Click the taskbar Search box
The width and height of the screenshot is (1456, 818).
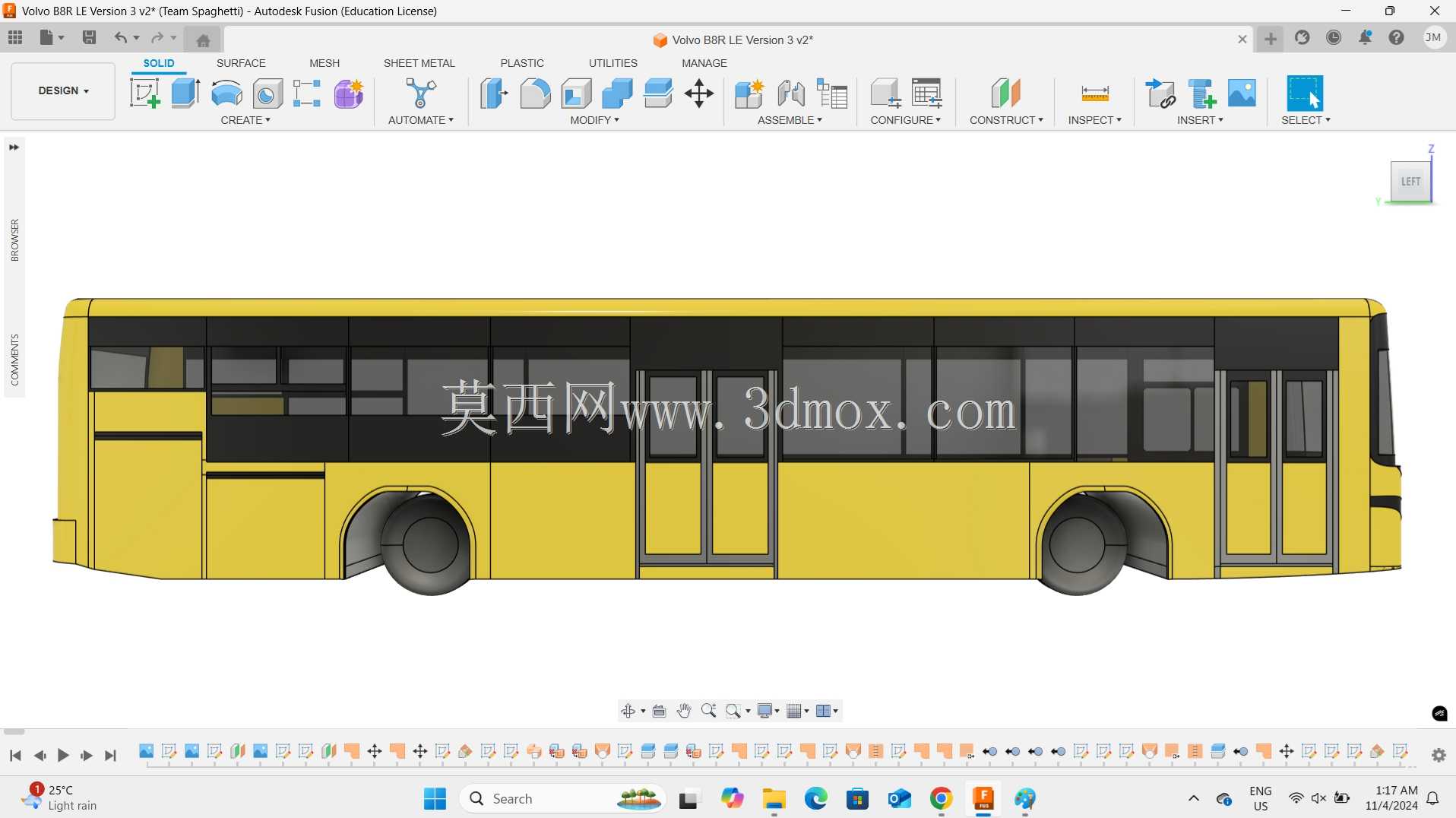point(562,798)
